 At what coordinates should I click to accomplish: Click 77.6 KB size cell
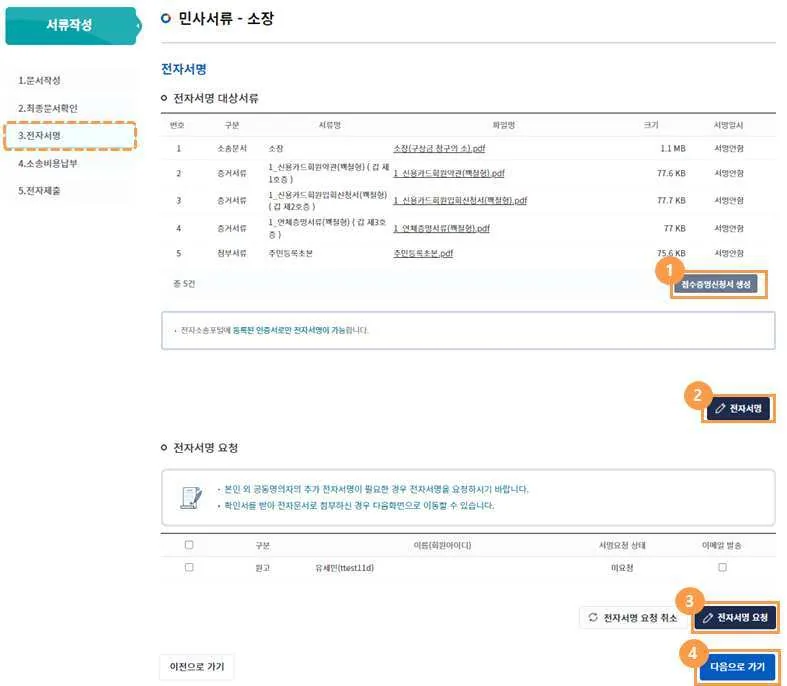(x=671, y=173)
